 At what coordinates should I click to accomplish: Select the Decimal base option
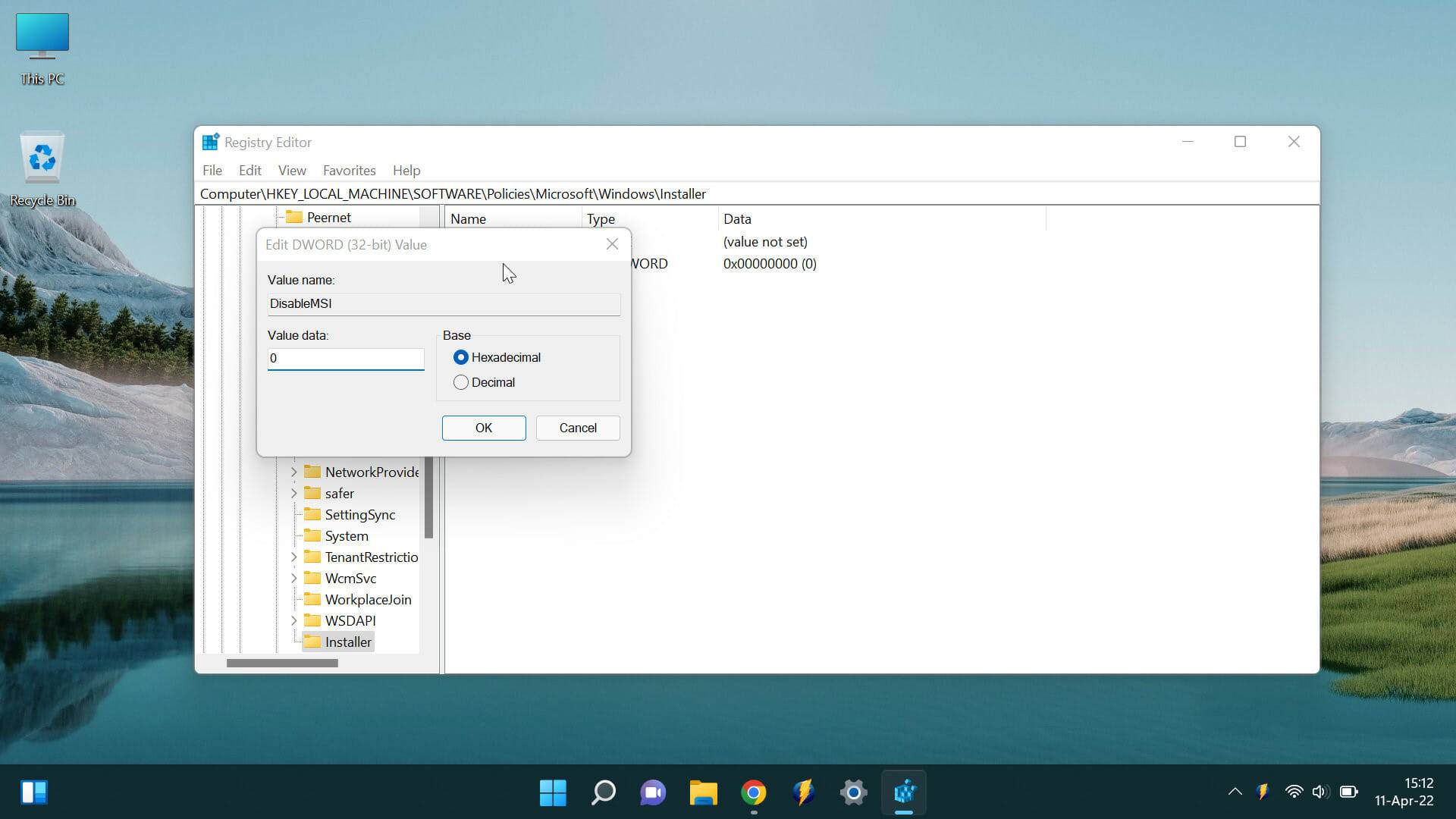coord(461,382)
